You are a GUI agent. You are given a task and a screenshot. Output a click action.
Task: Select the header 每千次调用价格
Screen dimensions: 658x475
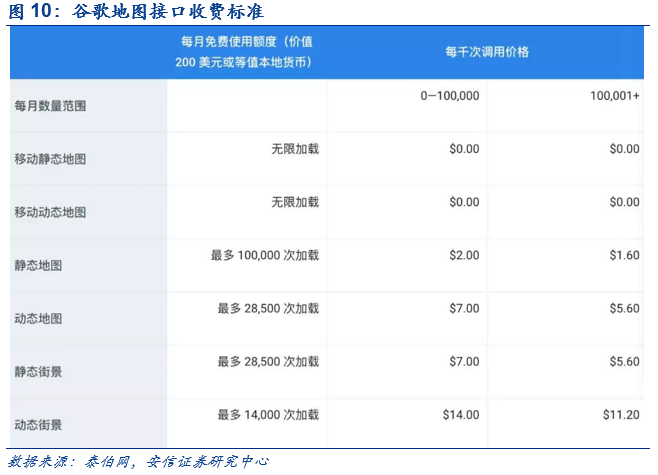[487, 52]
